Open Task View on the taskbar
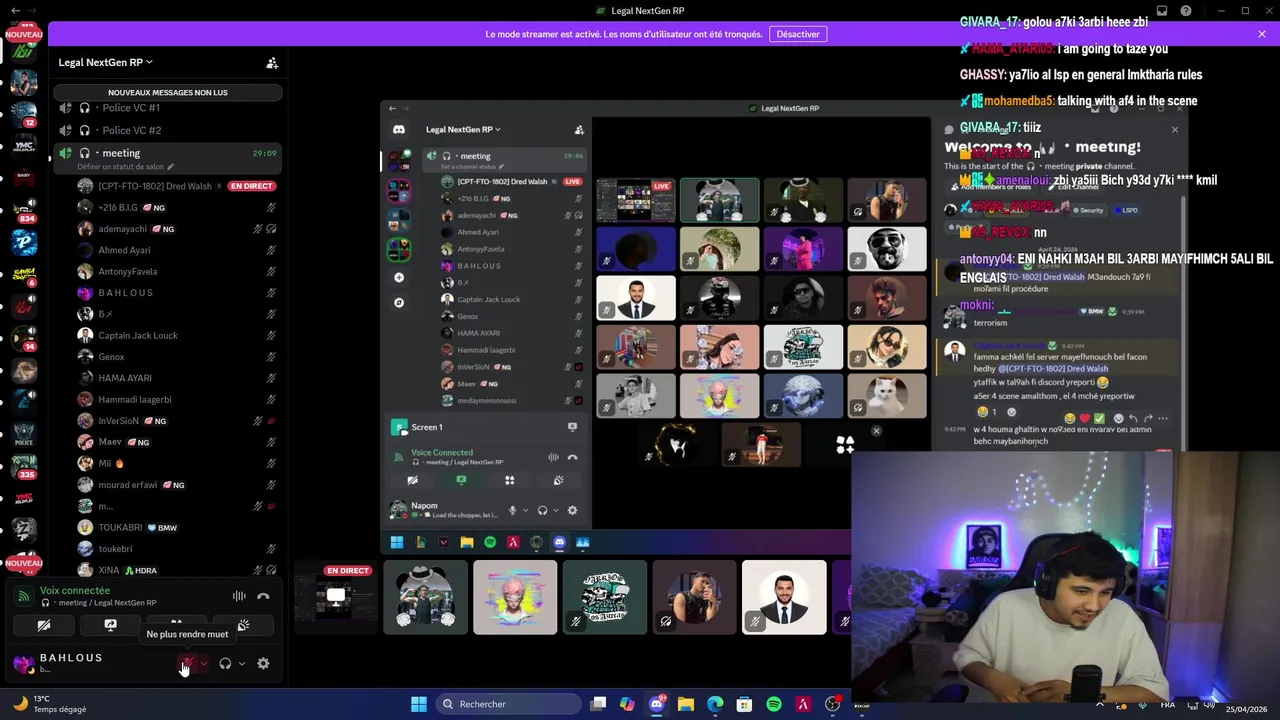Viewport: 1280px width, 720px height. click(598, 704)
